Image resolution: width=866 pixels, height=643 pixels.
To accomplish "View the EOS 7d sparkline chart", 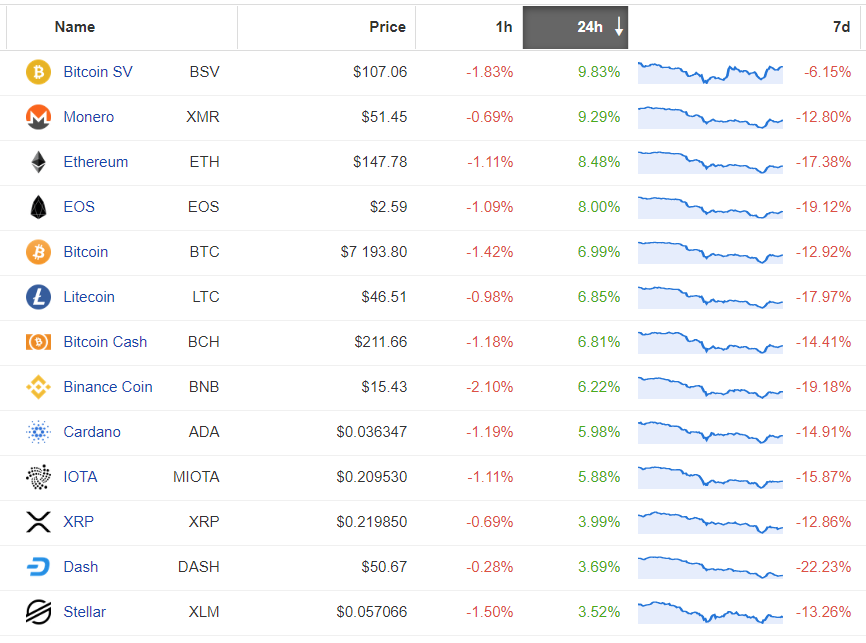I will pyautogui.click(x=710, y=208).
